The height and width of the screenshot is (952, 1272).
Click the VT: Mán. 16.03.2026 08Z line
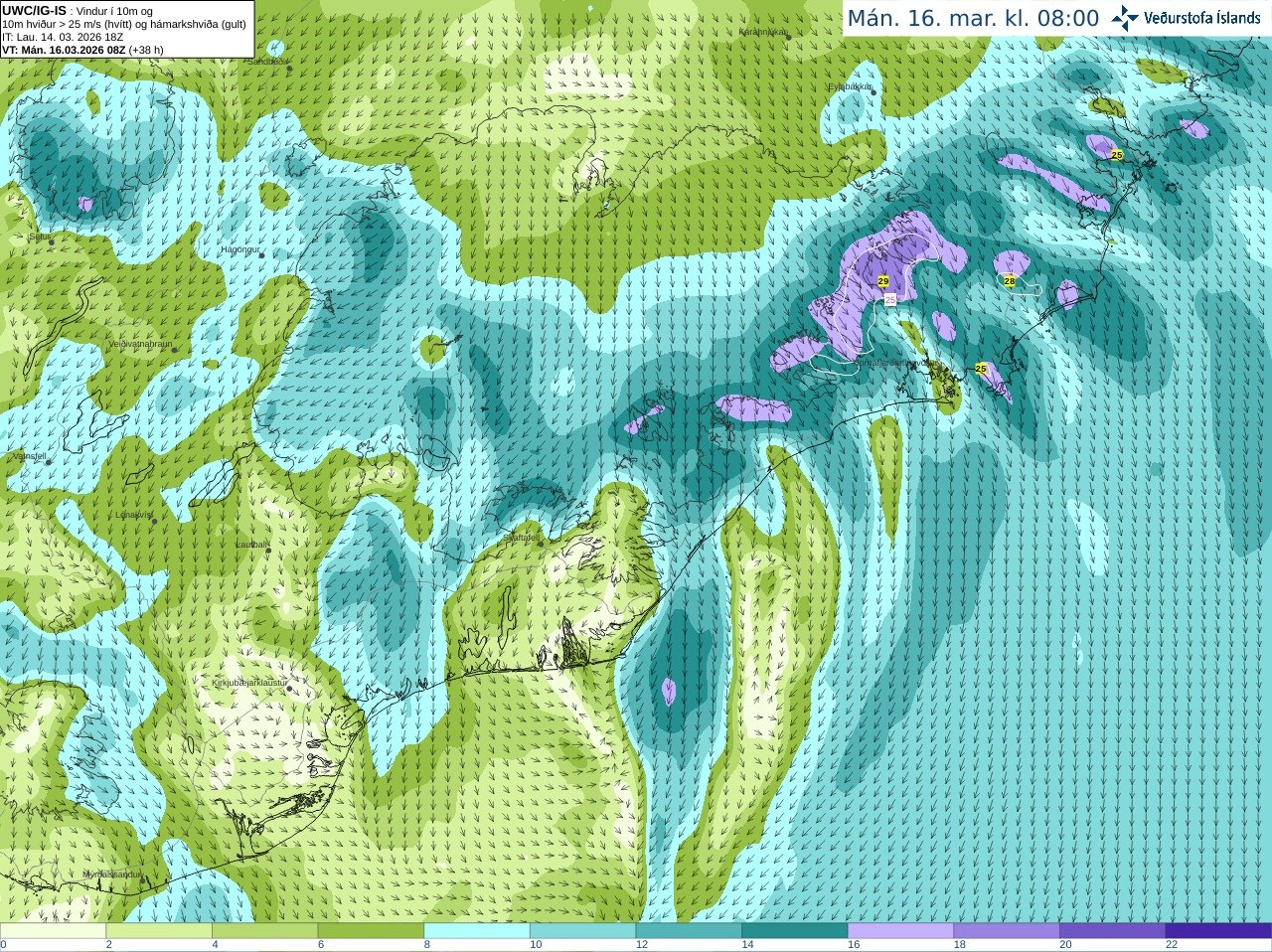(x=82, y=50)
